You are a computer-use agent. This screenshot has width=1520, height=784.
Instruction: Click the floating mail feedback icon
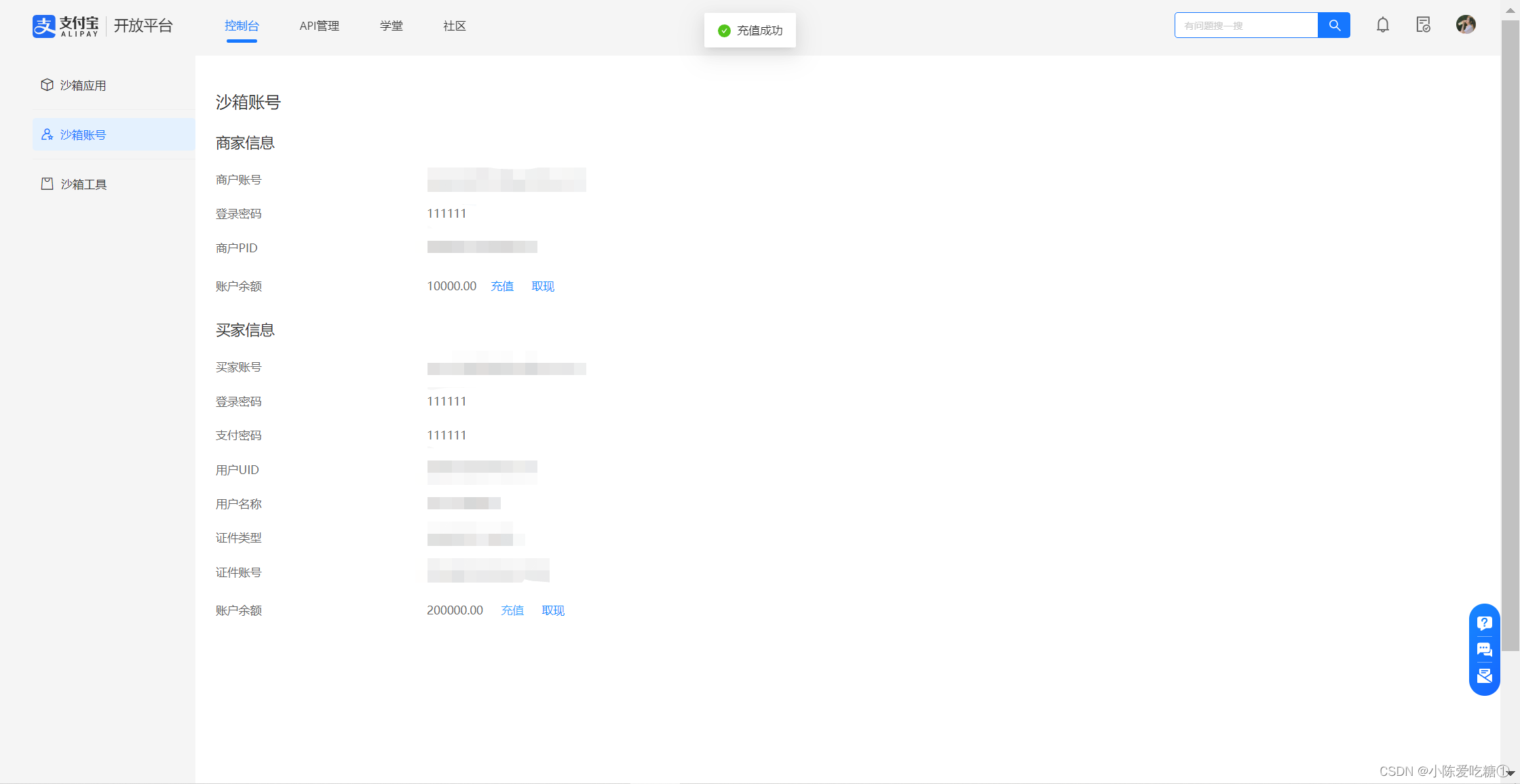1484,675
